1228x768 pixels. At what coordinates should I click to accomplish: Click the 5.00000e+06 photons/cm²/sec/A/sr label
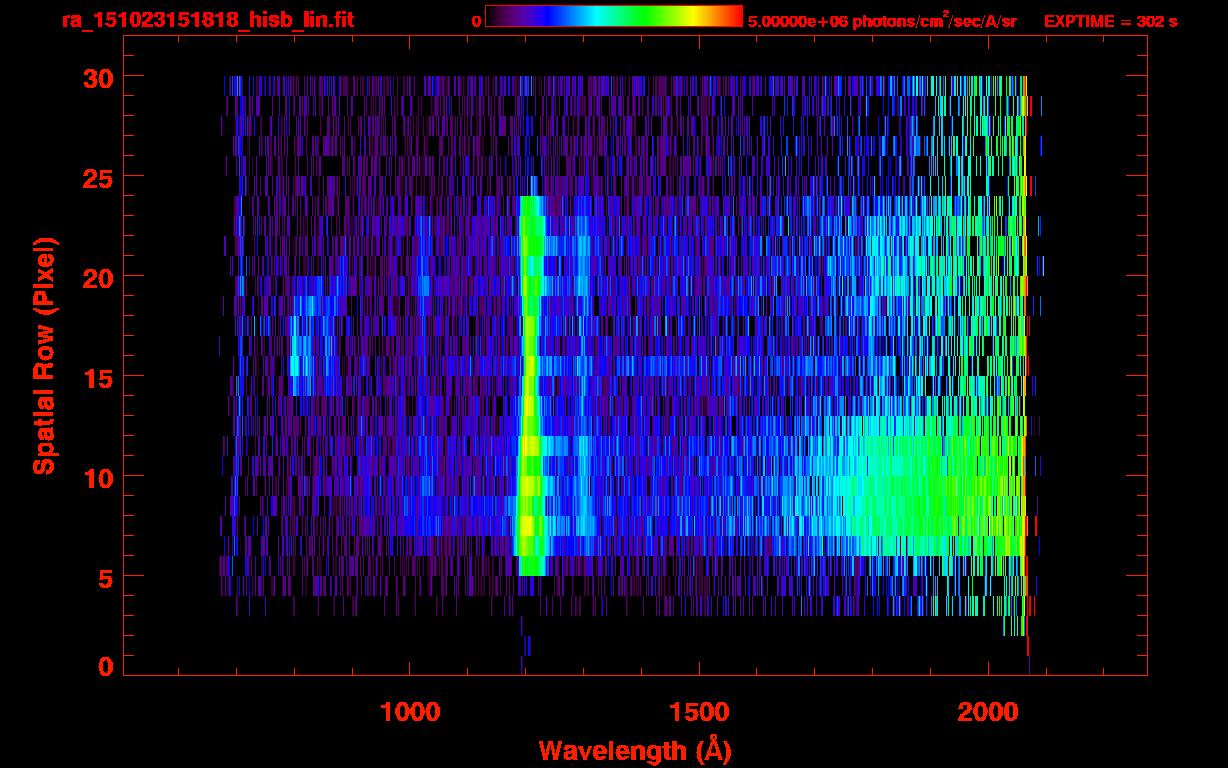882,21
